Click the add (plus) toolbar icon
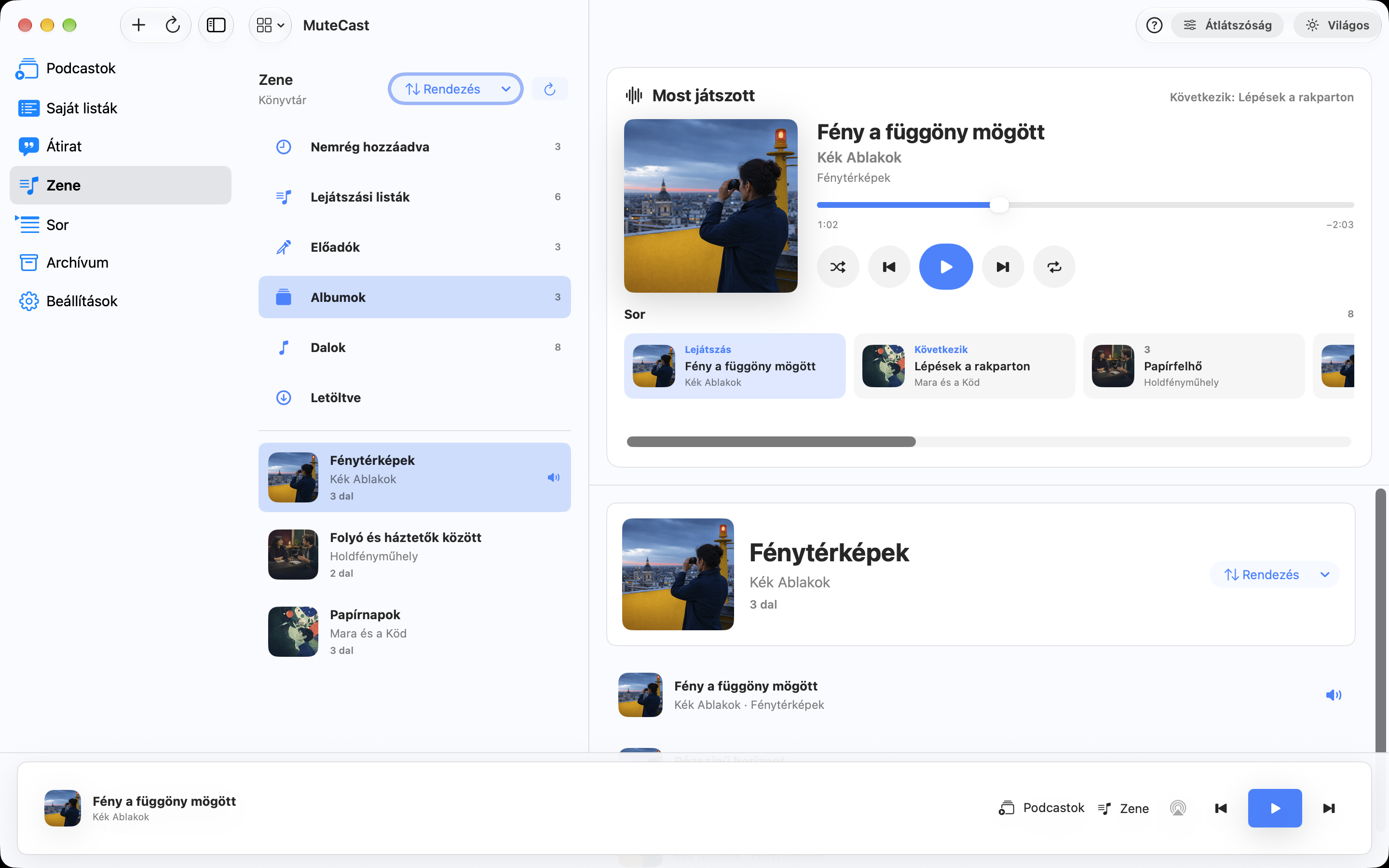 click(x=138, y=25)
